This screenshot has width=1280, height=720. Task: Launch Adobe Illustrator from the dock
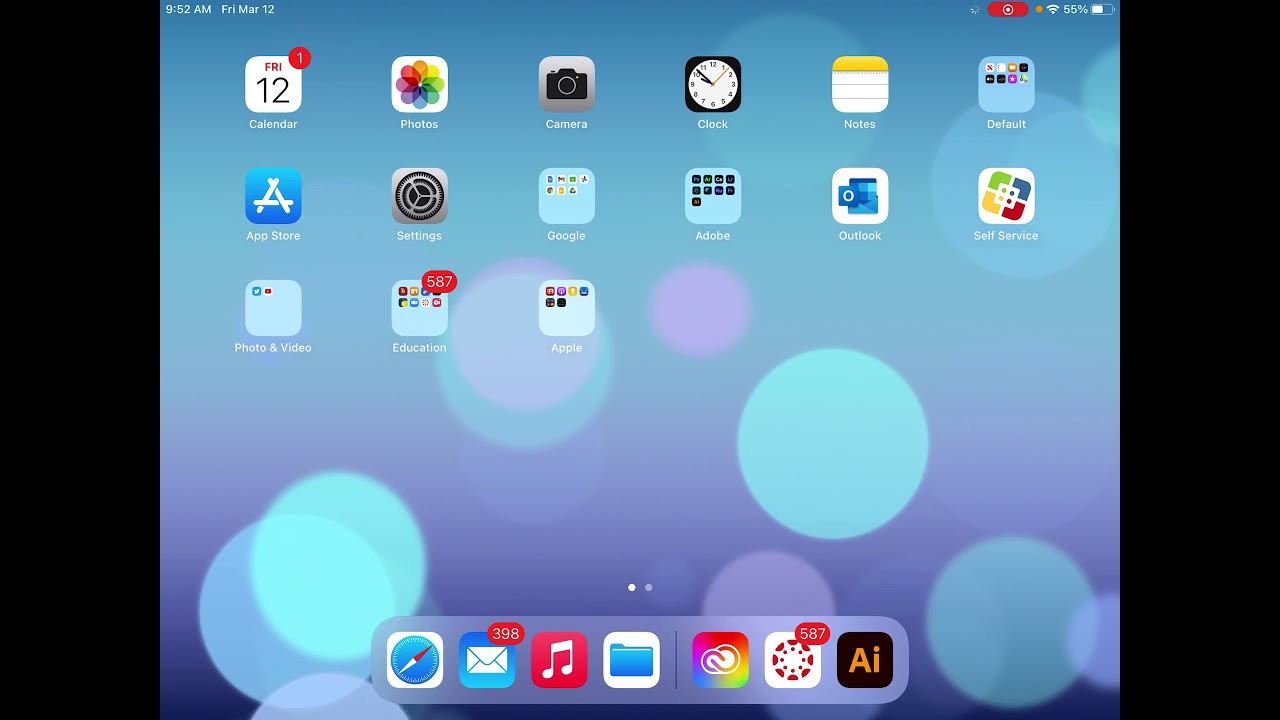[865, 660]
